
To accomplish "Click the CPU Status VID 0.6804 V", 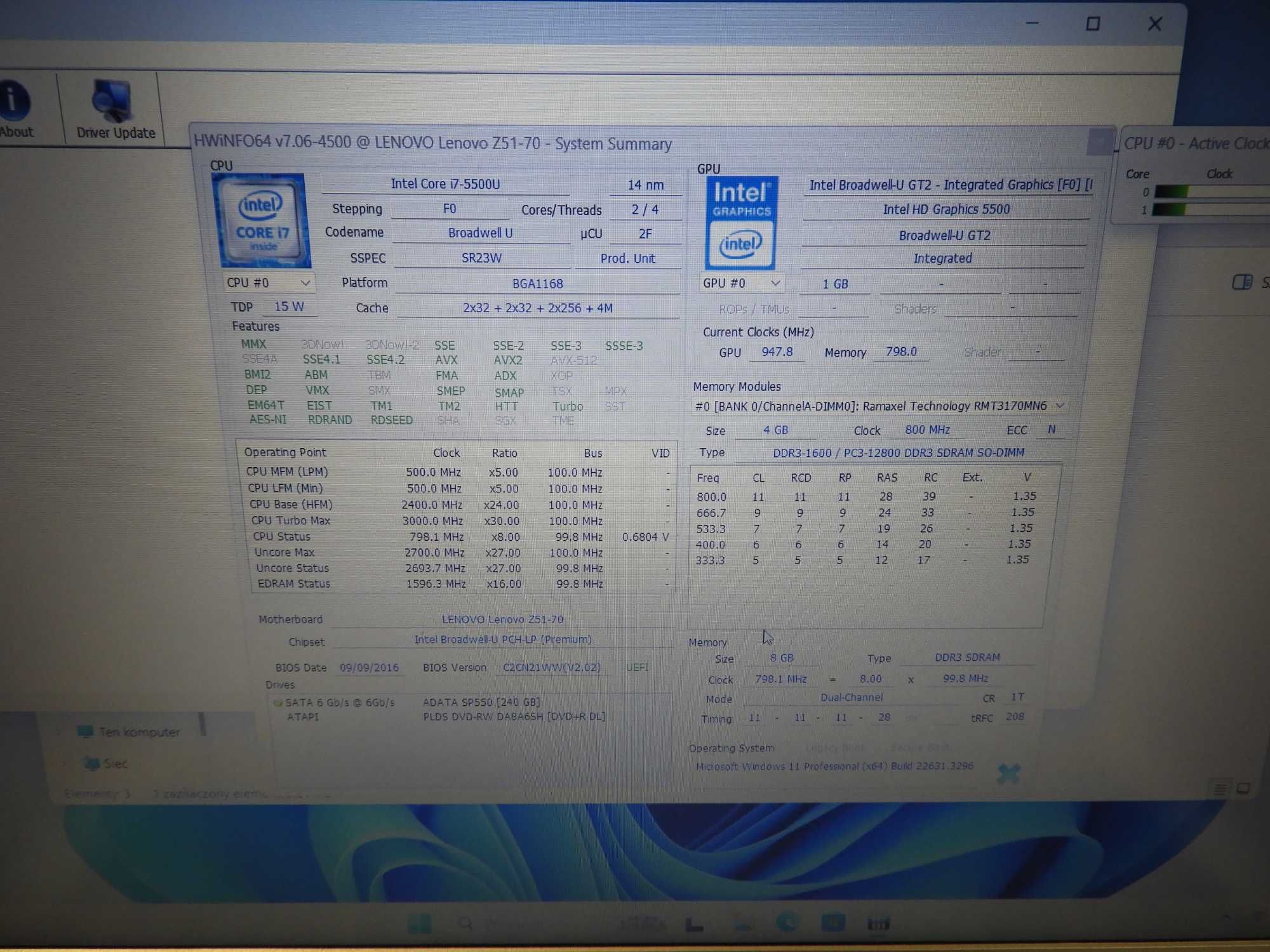I will click(645, 537).
